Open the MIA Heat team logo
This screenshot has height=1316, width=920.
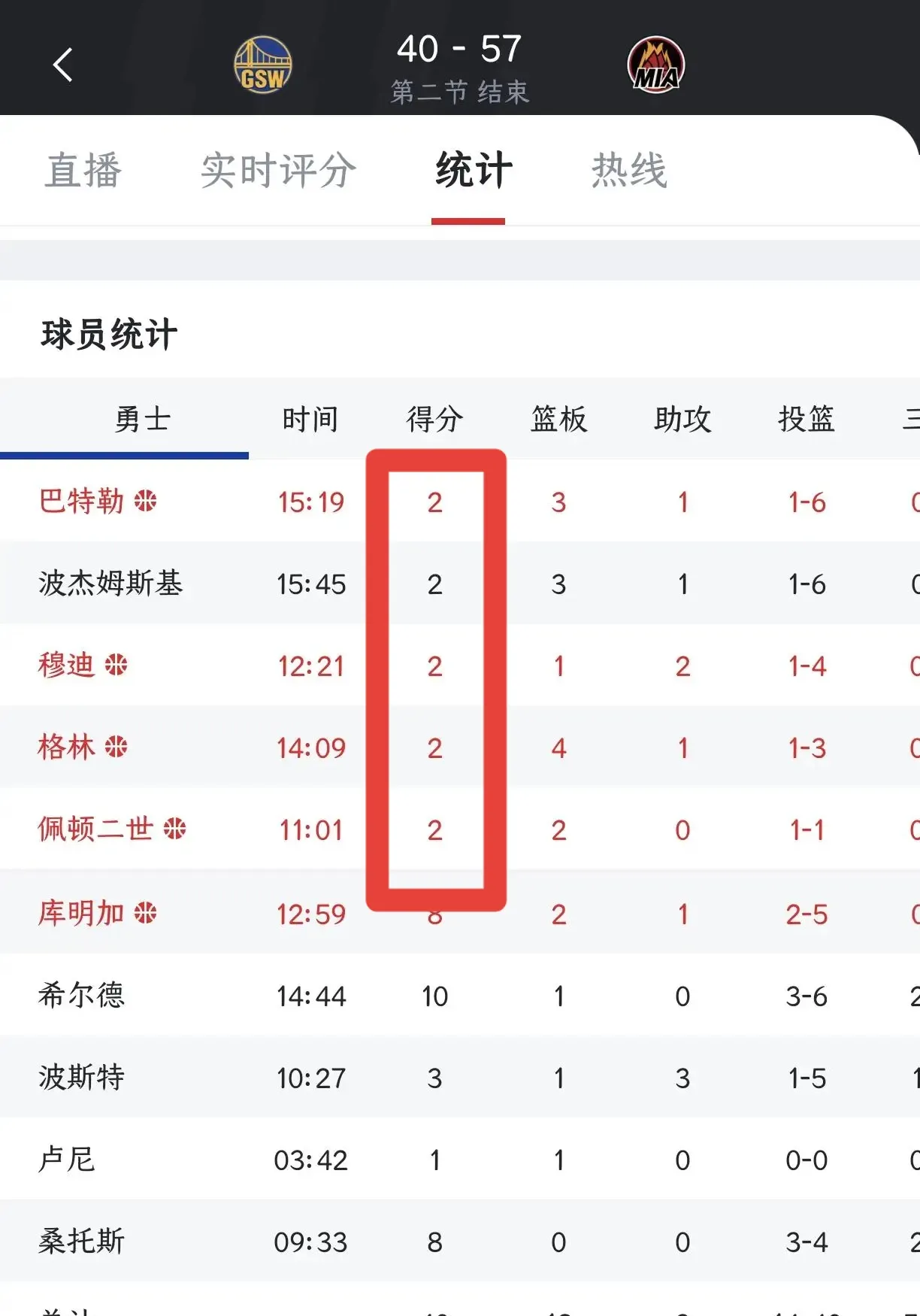coord(655,64)
